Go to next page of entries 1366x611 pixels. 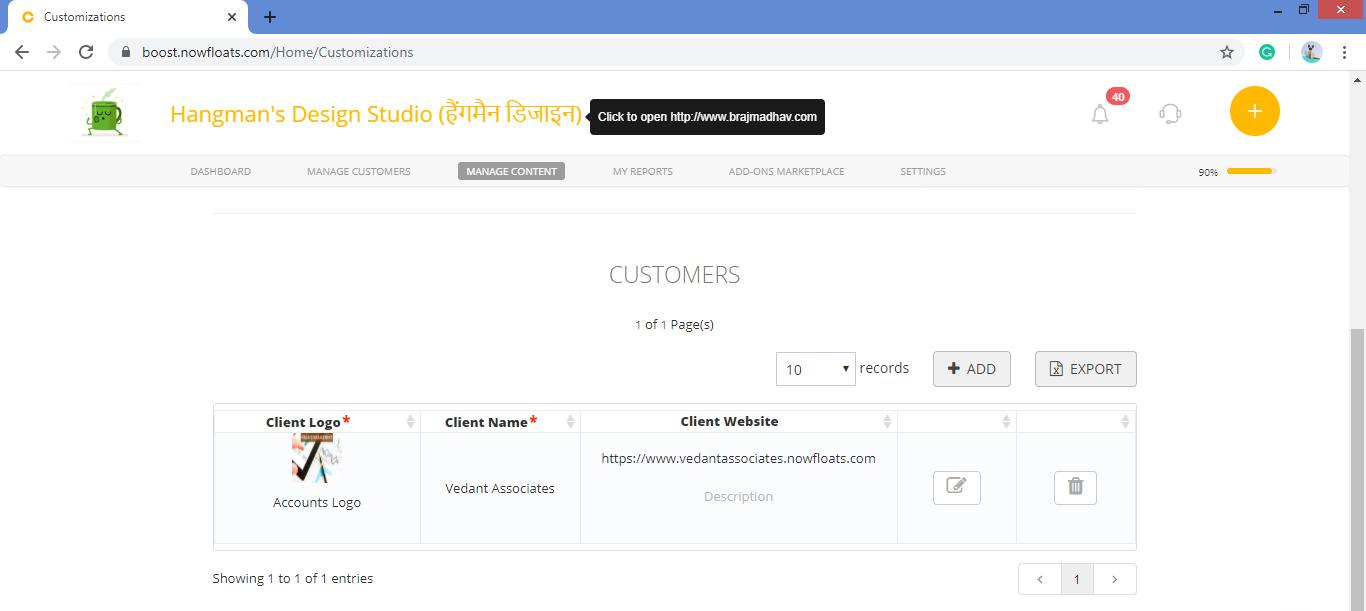[1115, 579]
